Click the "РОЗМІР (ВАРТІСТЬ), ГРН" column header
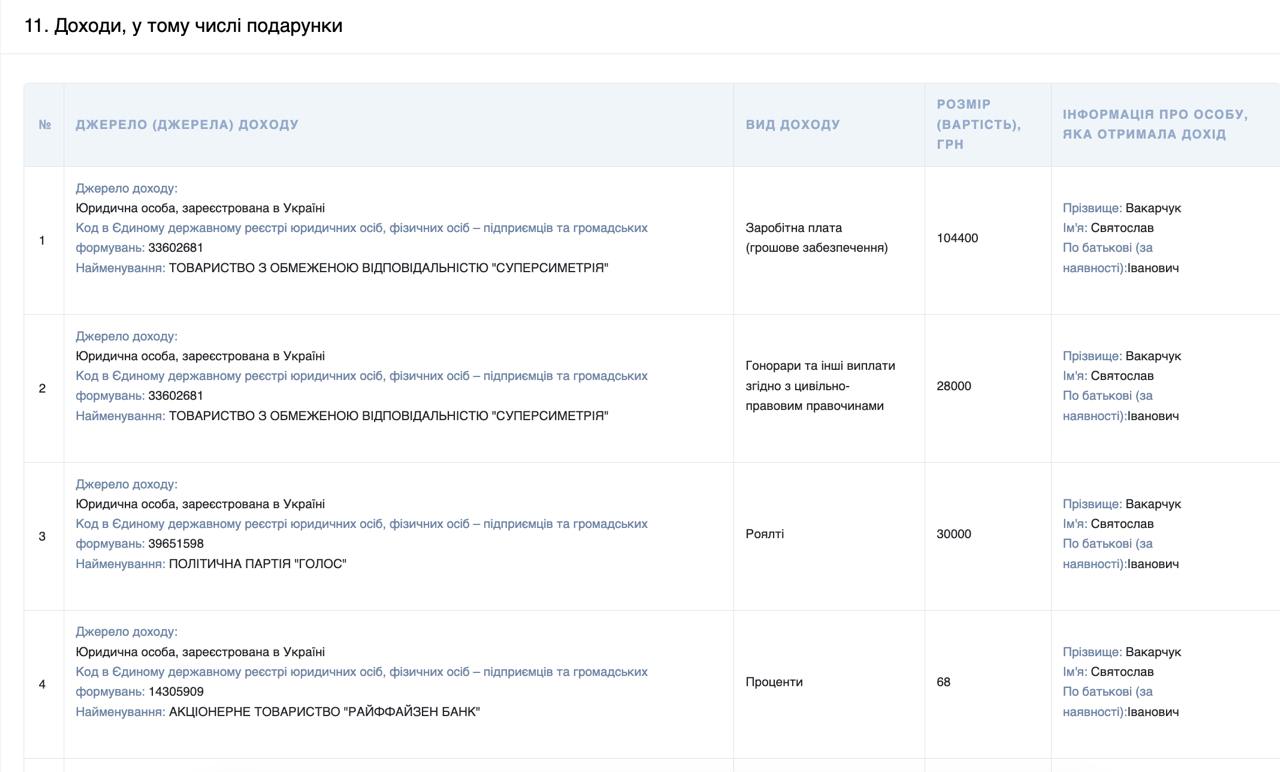 tap(976, 124)
